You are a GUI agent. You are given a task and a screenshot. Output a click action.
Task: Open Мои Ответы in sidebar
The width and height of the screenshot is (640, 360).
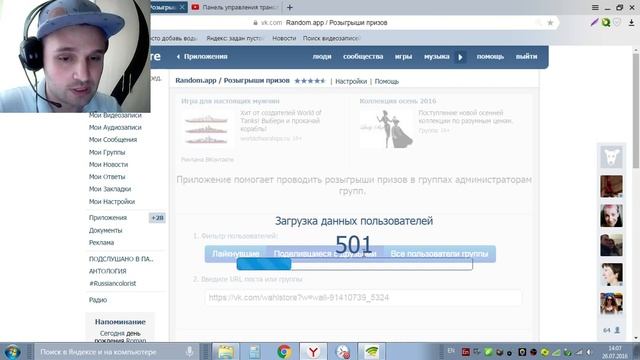pyautogui.click(x=107, y=177)
